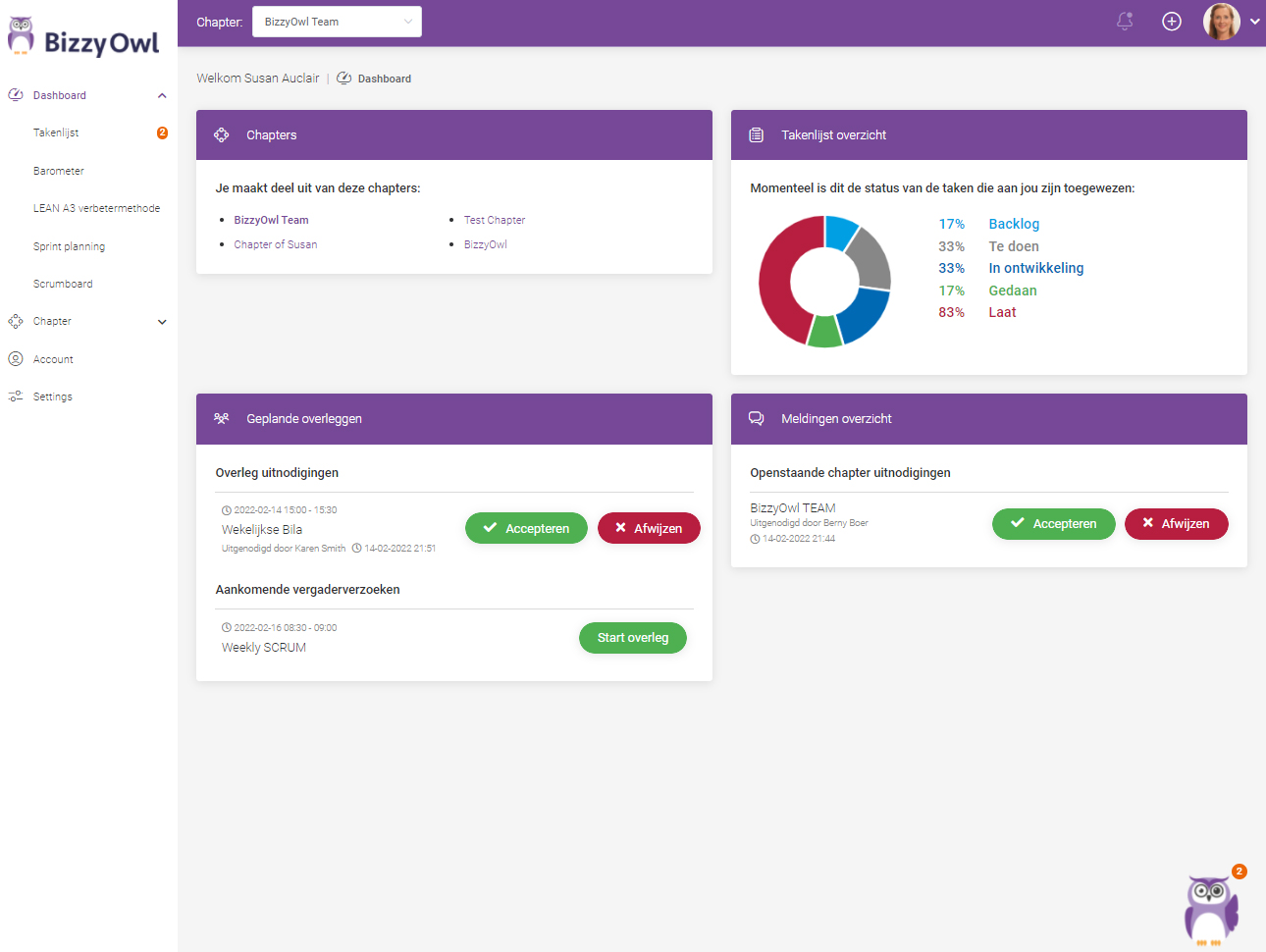Click the plus circle add icon
The image size is (1266, 952).
[1172, 22]
